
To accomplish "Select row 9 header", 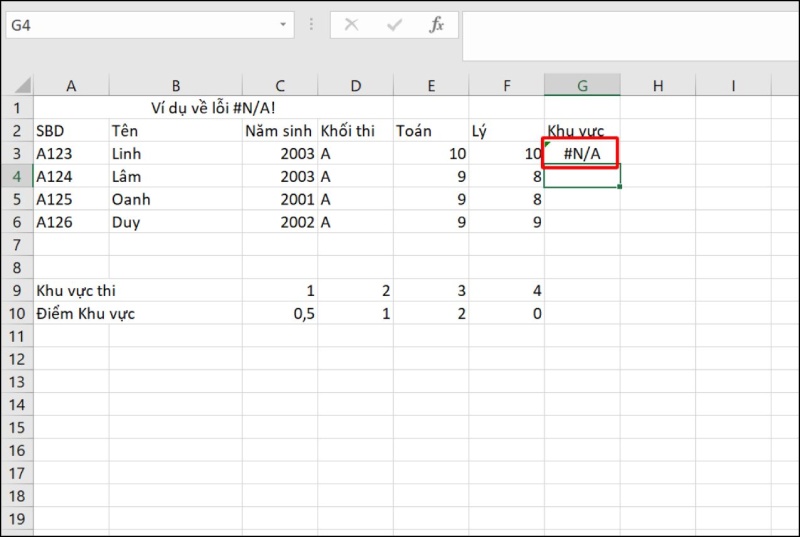I will click(x=16, y=291).
